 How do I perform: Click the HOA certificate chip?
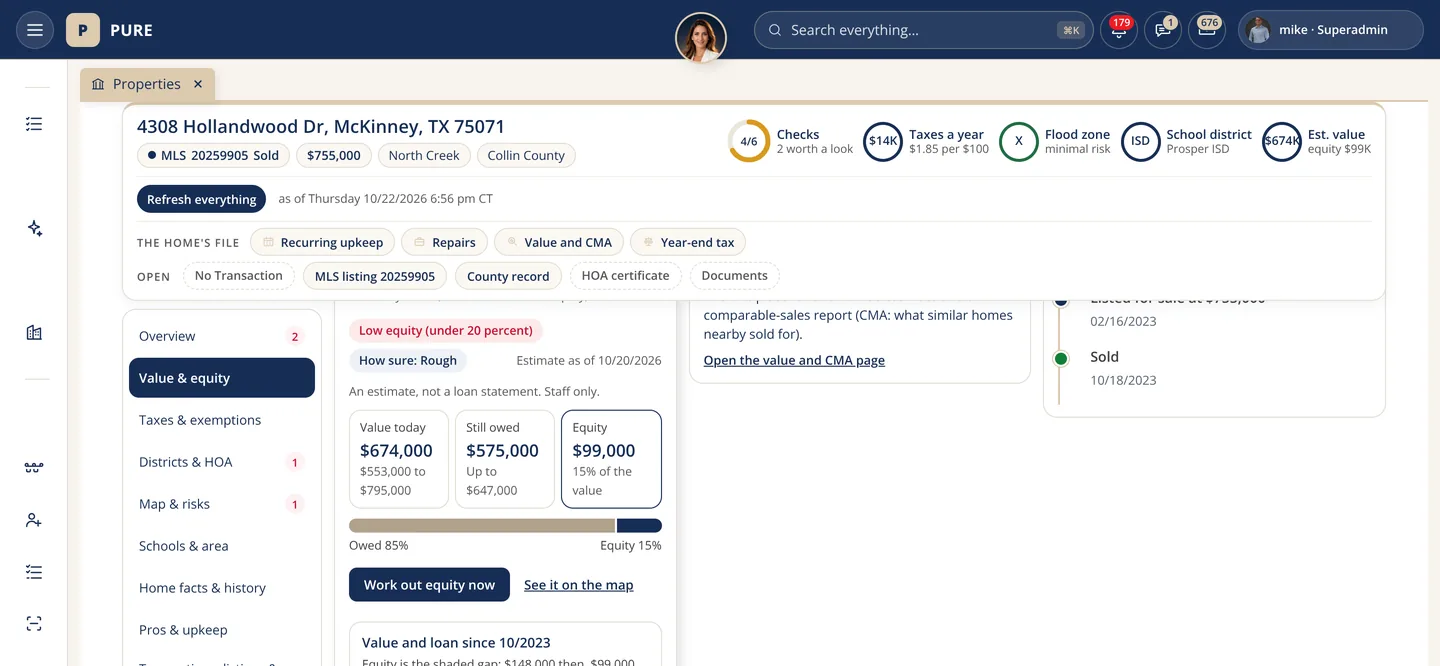coord(626,276)
